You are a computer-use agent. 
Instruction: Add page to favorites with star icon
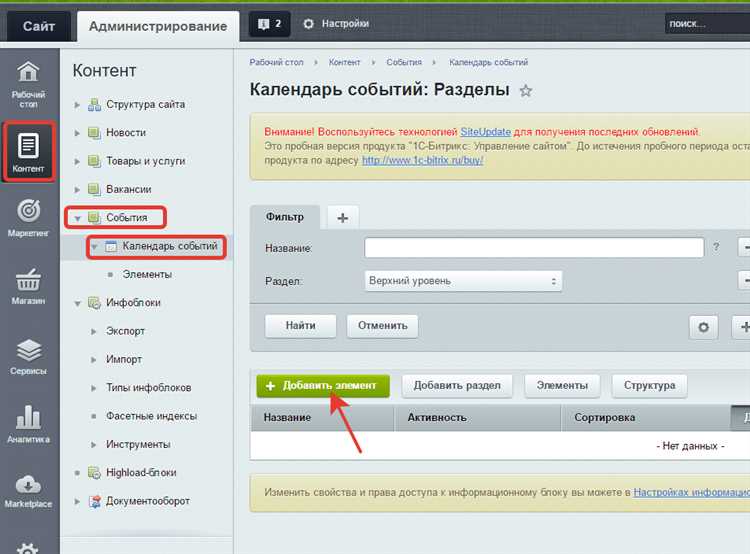(526, 91)
